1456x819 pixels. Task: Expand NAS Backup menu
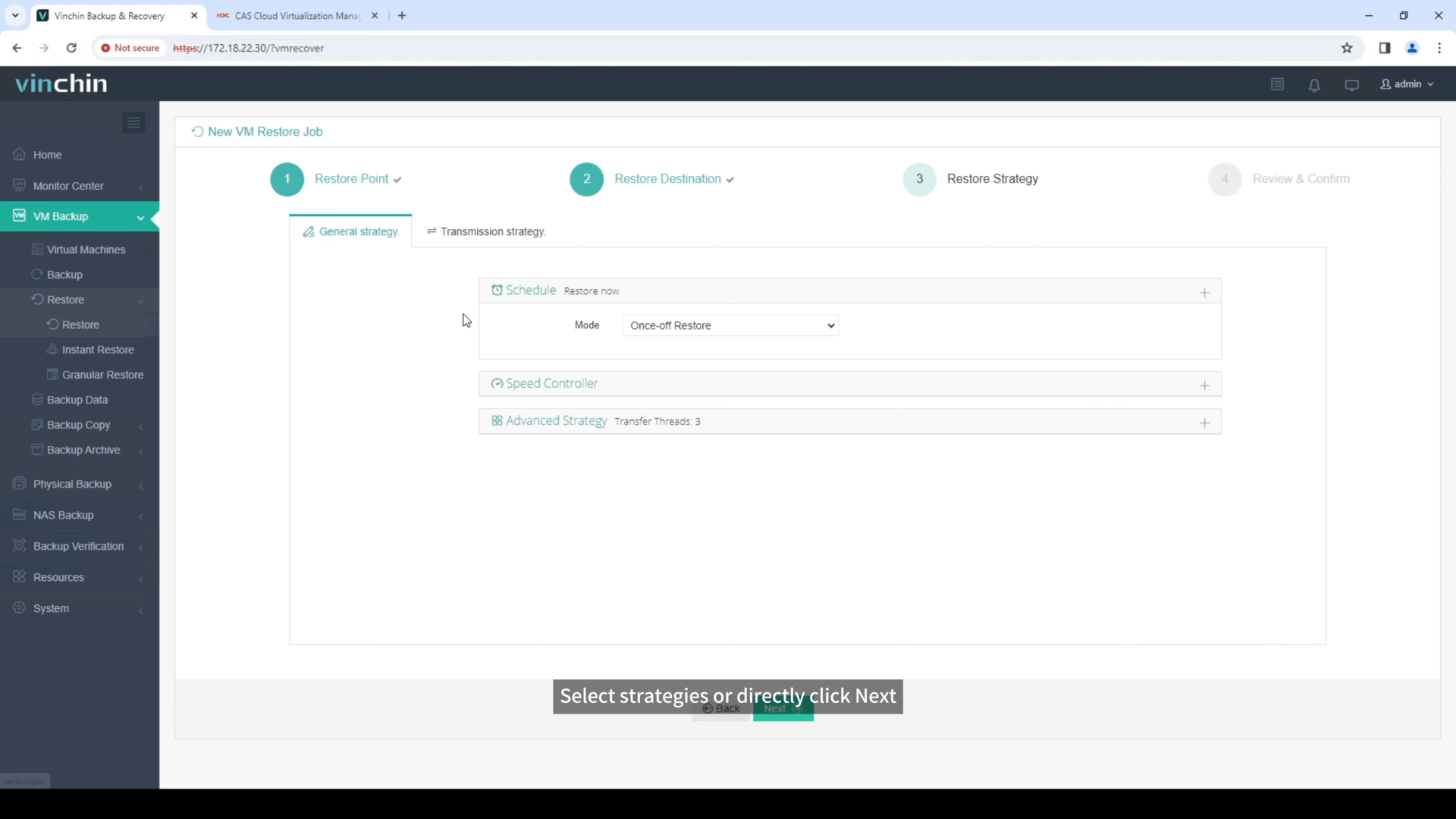pos(80,515)
